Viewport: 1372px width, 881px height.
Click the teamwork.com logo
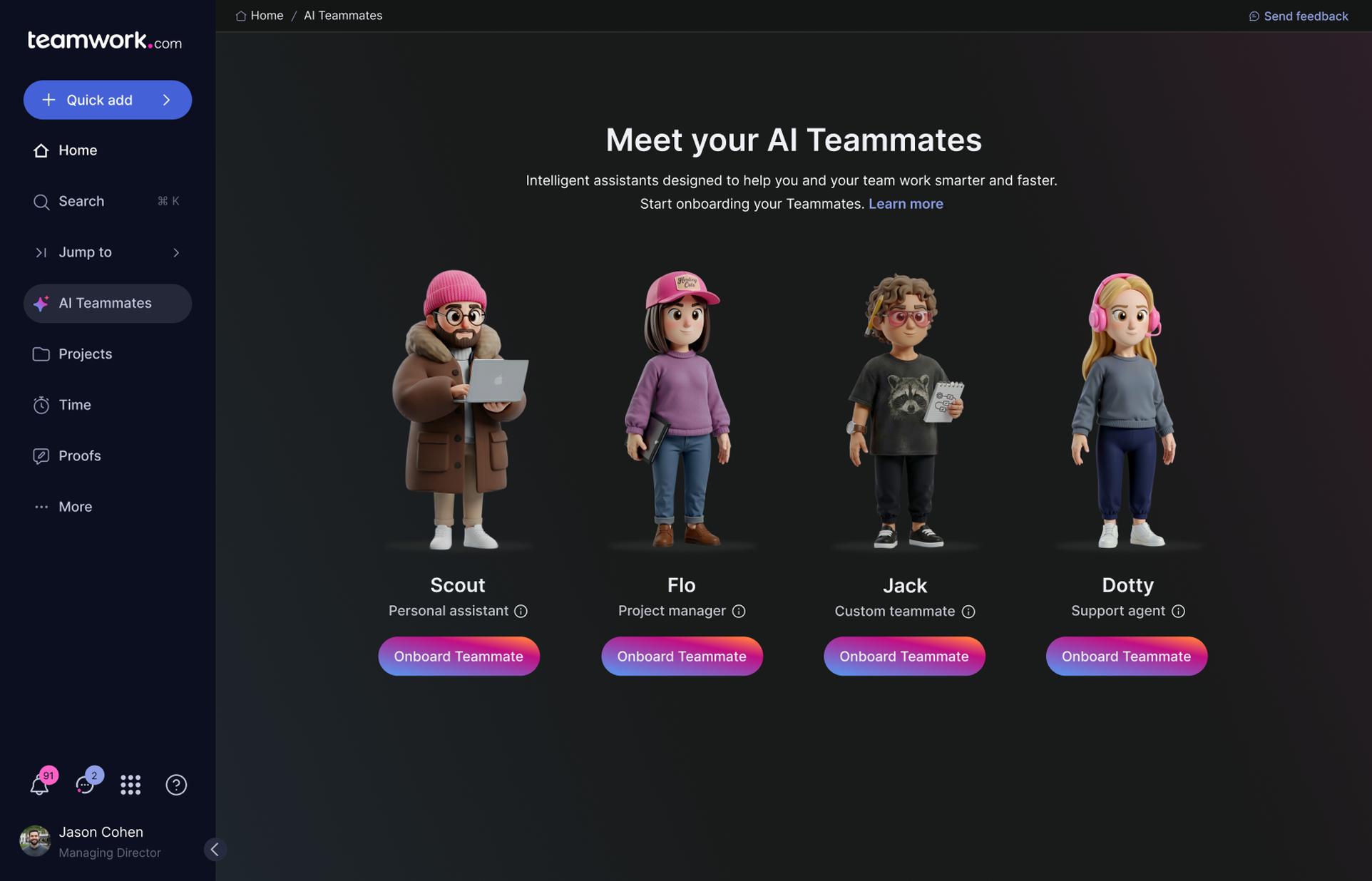tap(104, 41)
